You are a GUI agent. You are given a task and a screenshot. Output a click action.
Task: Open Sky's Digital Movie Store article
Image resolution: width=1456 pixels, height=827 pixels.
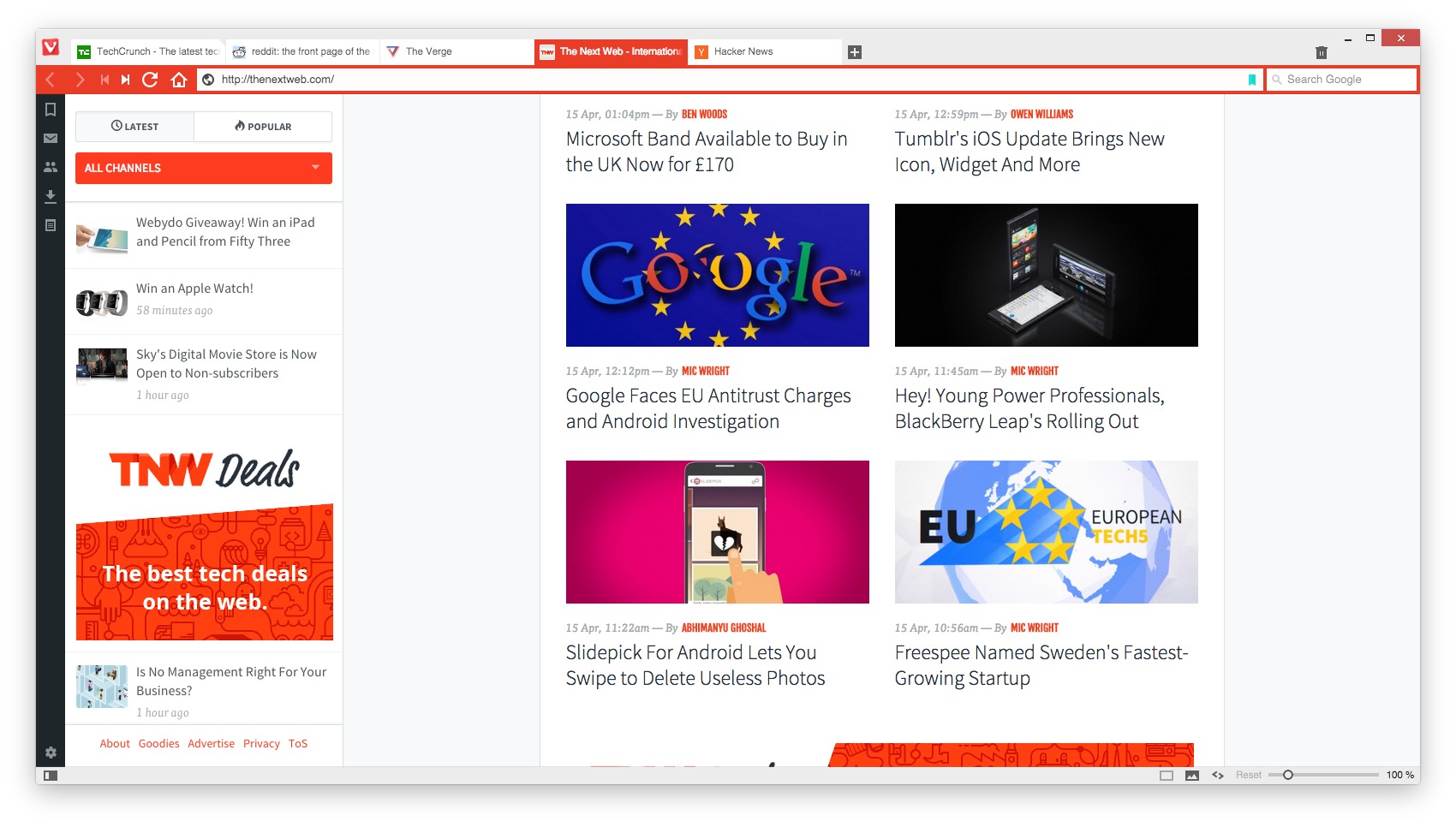point(226,364)
